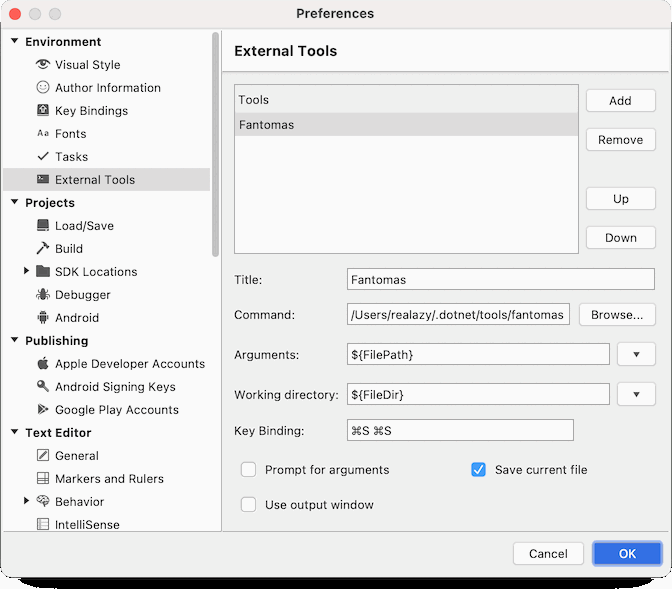The width and height of the screenshot is (672, 589).
Task: Click the Build hammer icon
Action: click(43, 248)
